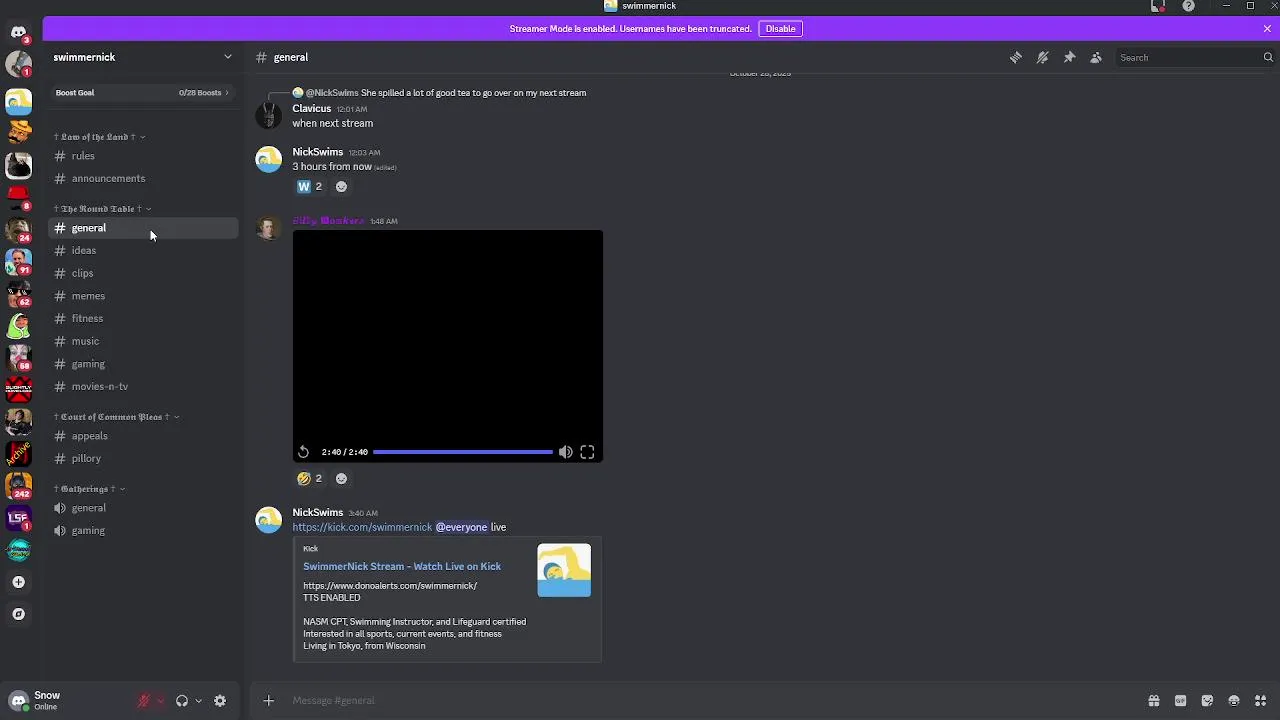Screen dimensions: 1280x720
Task: Open the music channel
Action: tap(143, 341)
